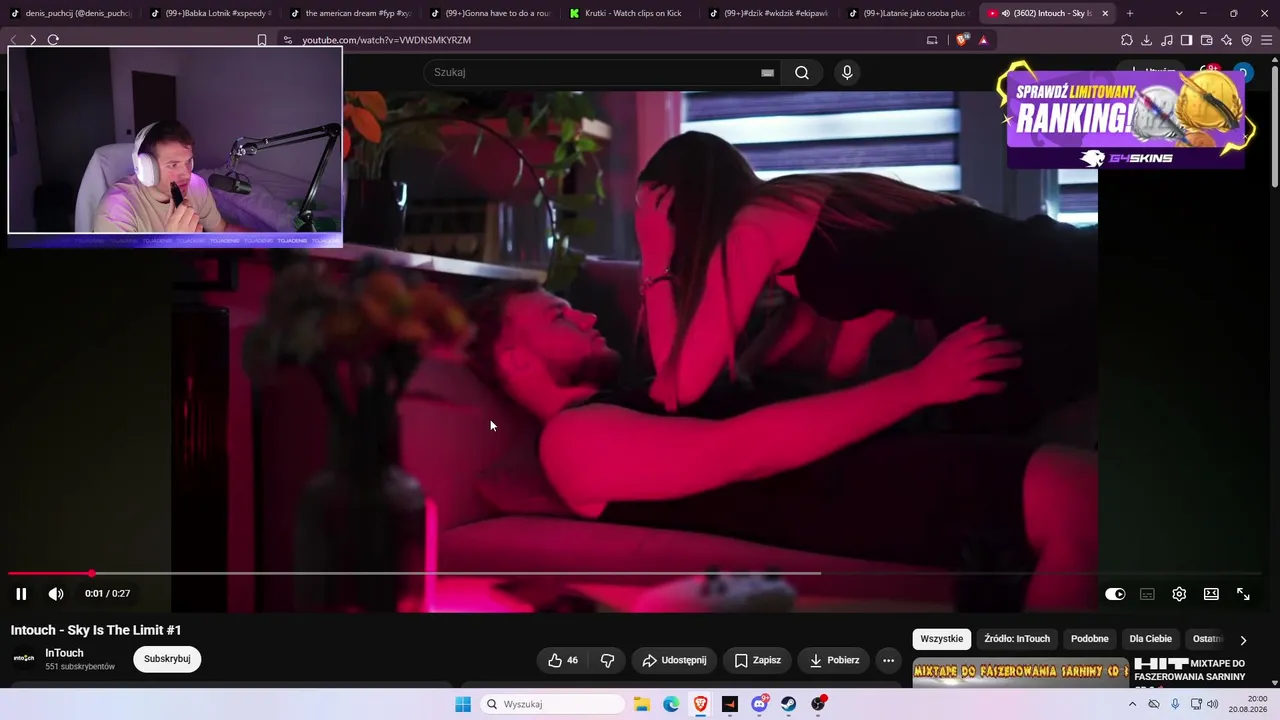Open OBS Studio from the taskbar
Image resolution: width=1280 pixels, height=720 pixels.
819,704
